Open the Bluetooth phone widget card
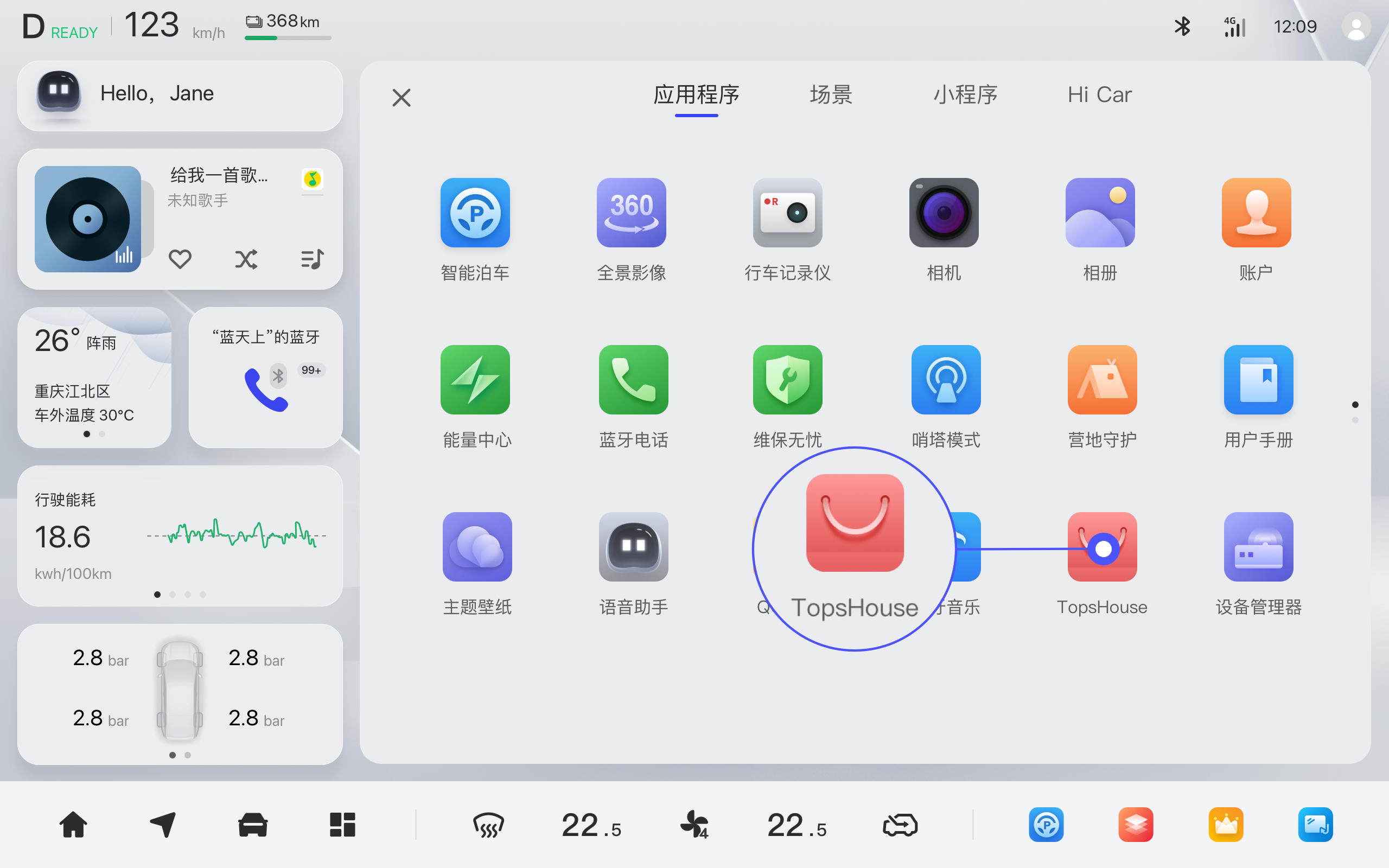 click(x=266, y=377)
